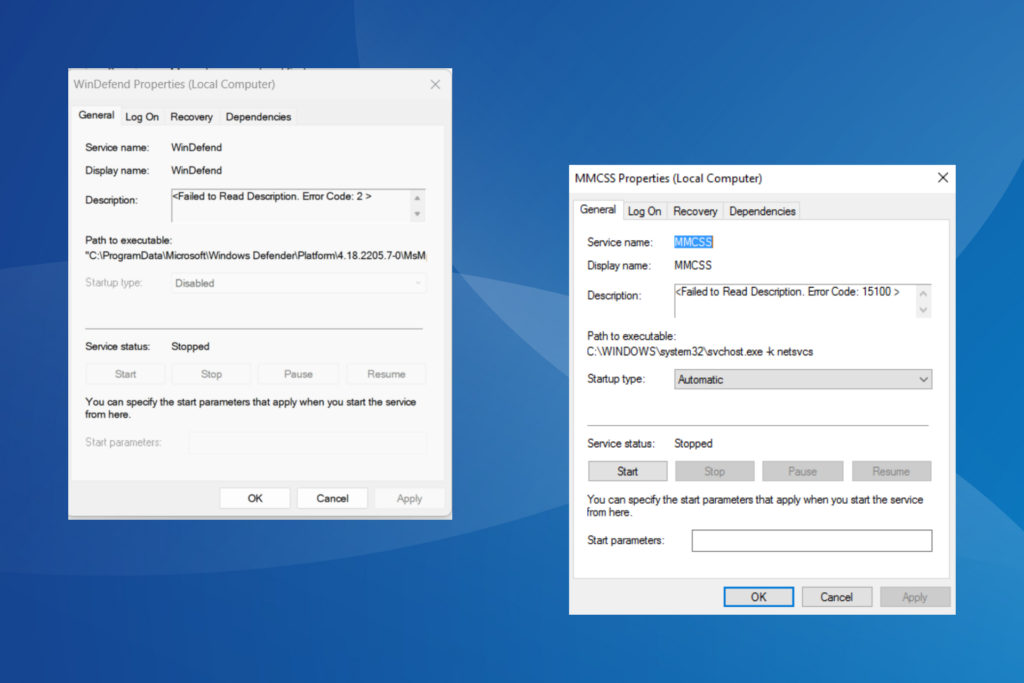The width and height of the screenshot is (1024, 683).
Task: Click OK in MMCSS Properties
Action: (x=758, y=597)
